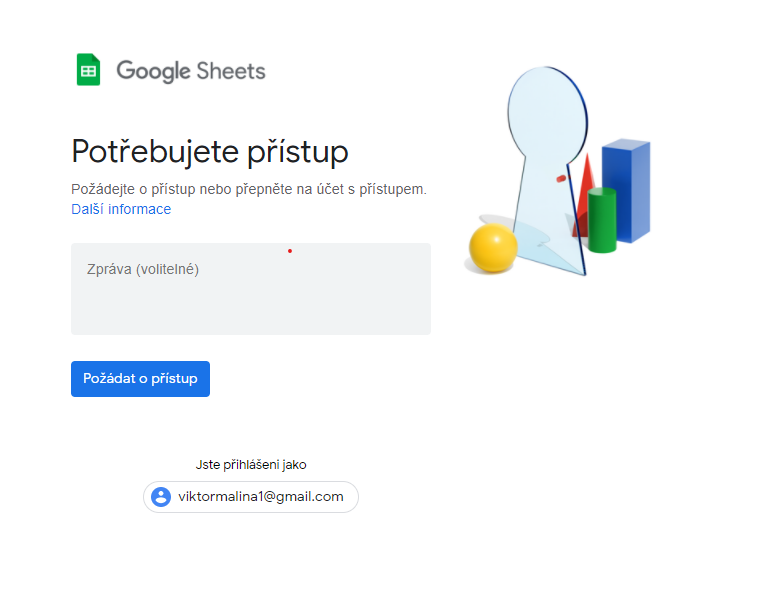
Task: Click the "Potřebujete přístup" heading
Action: point(210,152)
